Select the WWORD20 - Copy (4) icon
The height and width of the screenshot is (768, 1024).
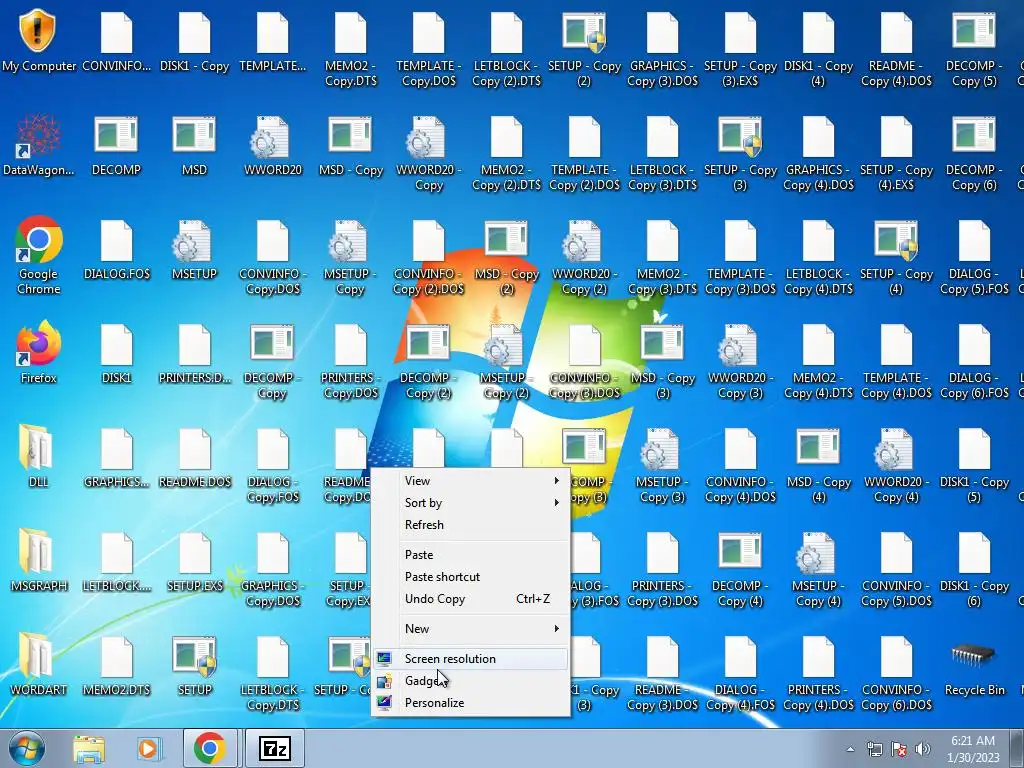click(x=896, y=464)
